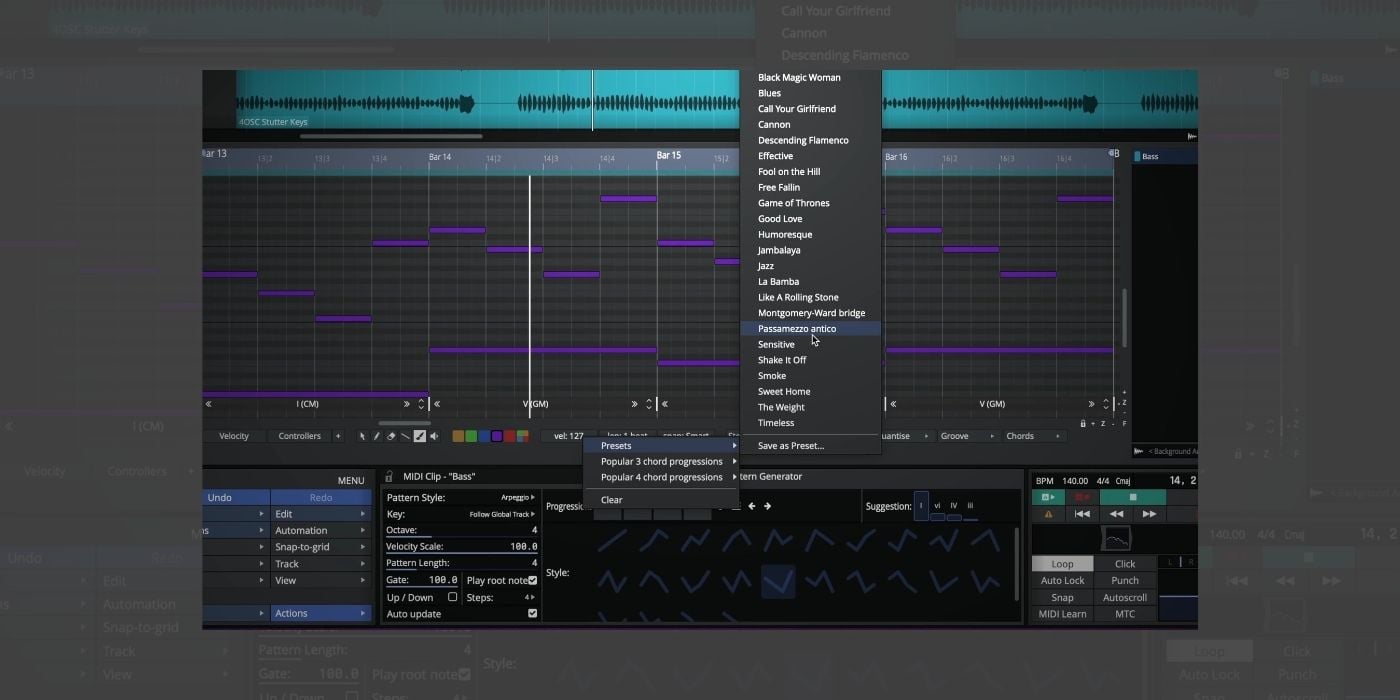Jump to start with skip-back button

click(1082, 514)
